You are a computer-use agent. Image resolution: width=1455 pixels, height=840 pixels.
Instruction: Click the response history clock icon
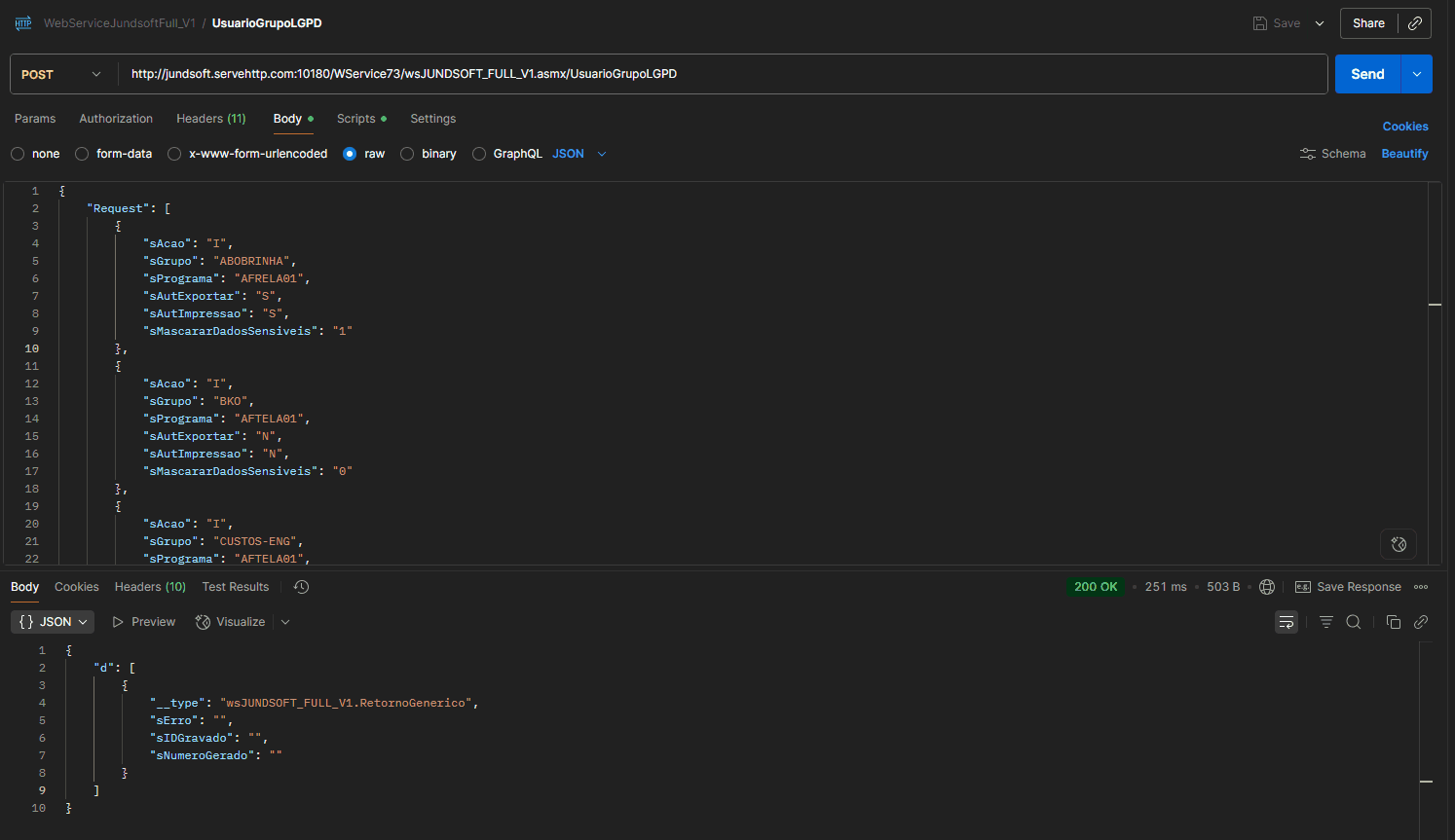click(x=301, y=587)
